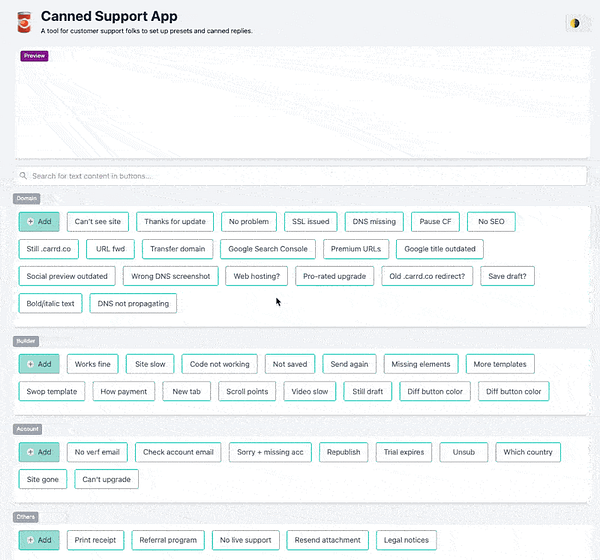Screen dimensions: 600x560
Task: Click the Code not working preset
Action: [x=220, y=364]
